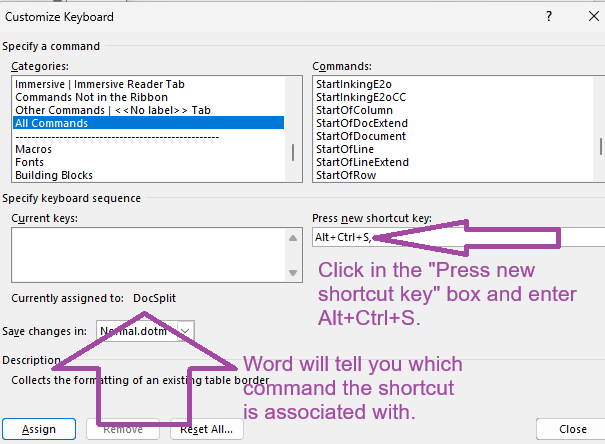Select Other Commands No label Tab category
Screen dimensions: 605x444
(x=149, y=110)
